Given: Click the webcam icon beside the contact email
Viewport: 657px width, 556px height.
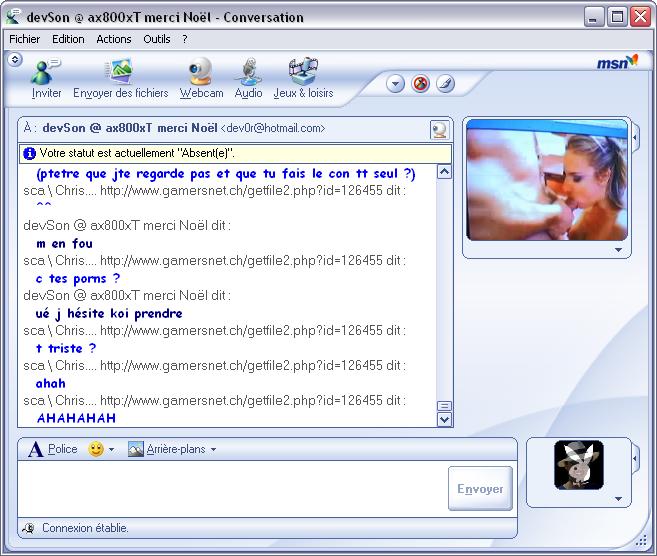Looking at the screenshot, I should click(x=440, y=130).
